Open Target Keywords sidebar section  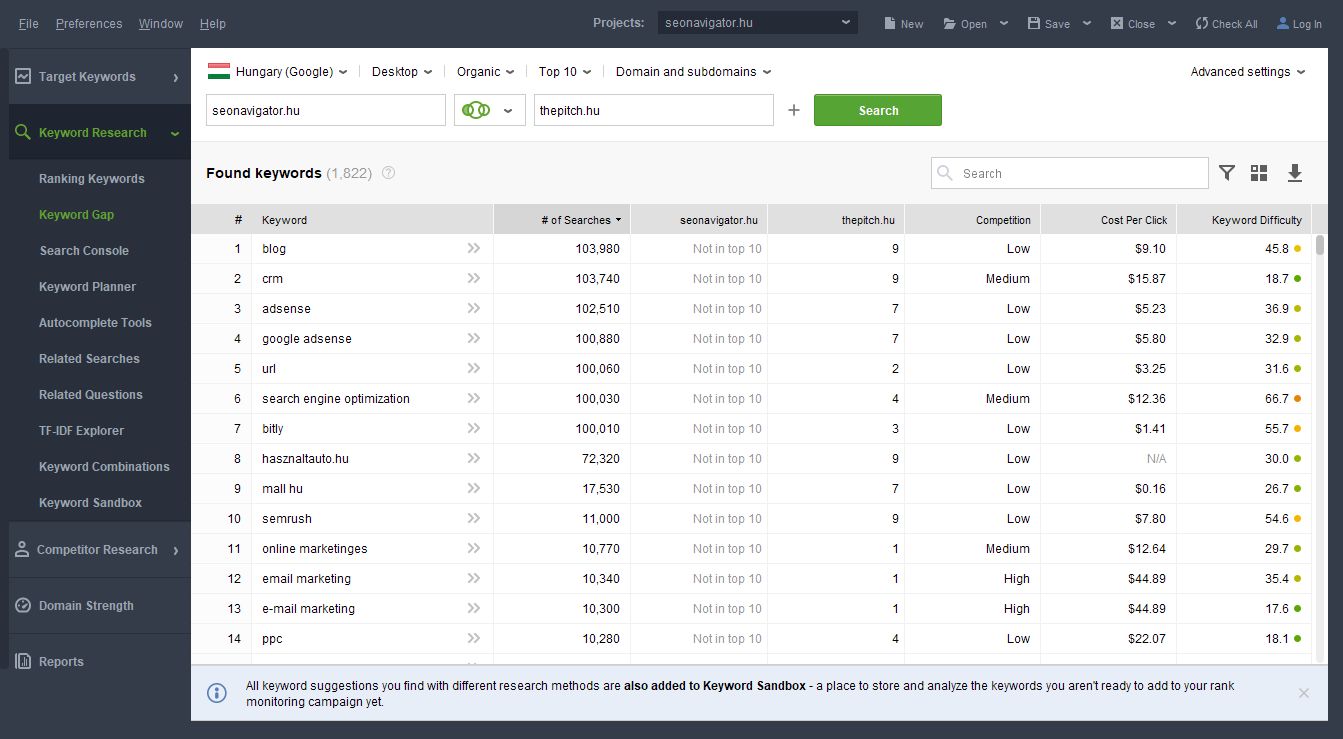(99, 76)
